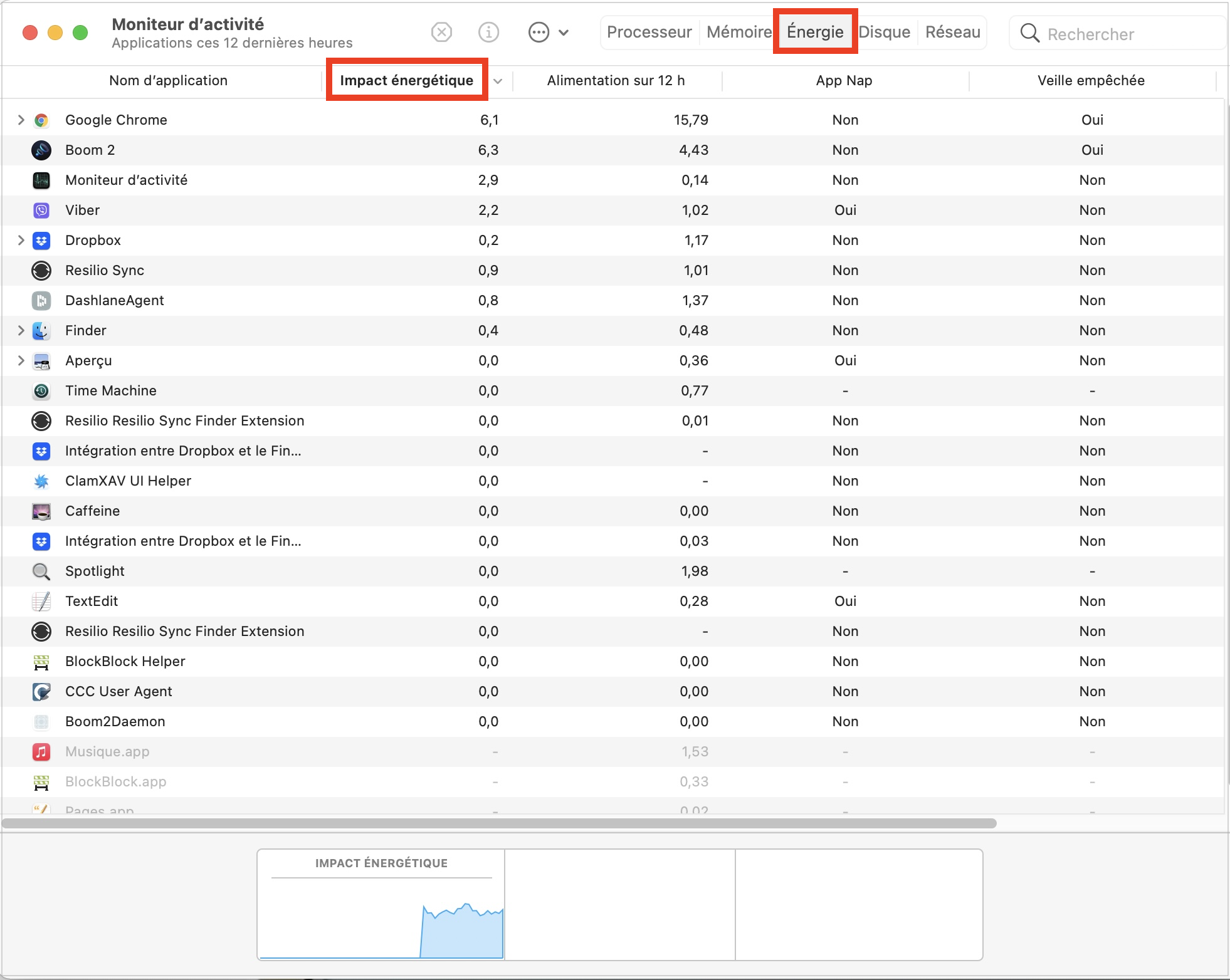Click the DashlaneAgent icon
This screenshot has width=1230, height=980.
[41, 301]
